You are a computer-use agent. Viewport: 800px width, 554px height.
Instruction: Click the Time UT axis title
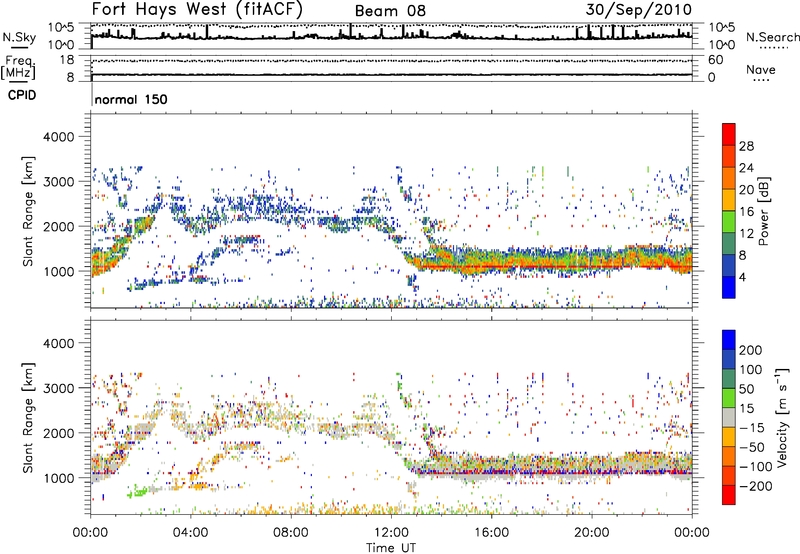(x=391, y=548)
